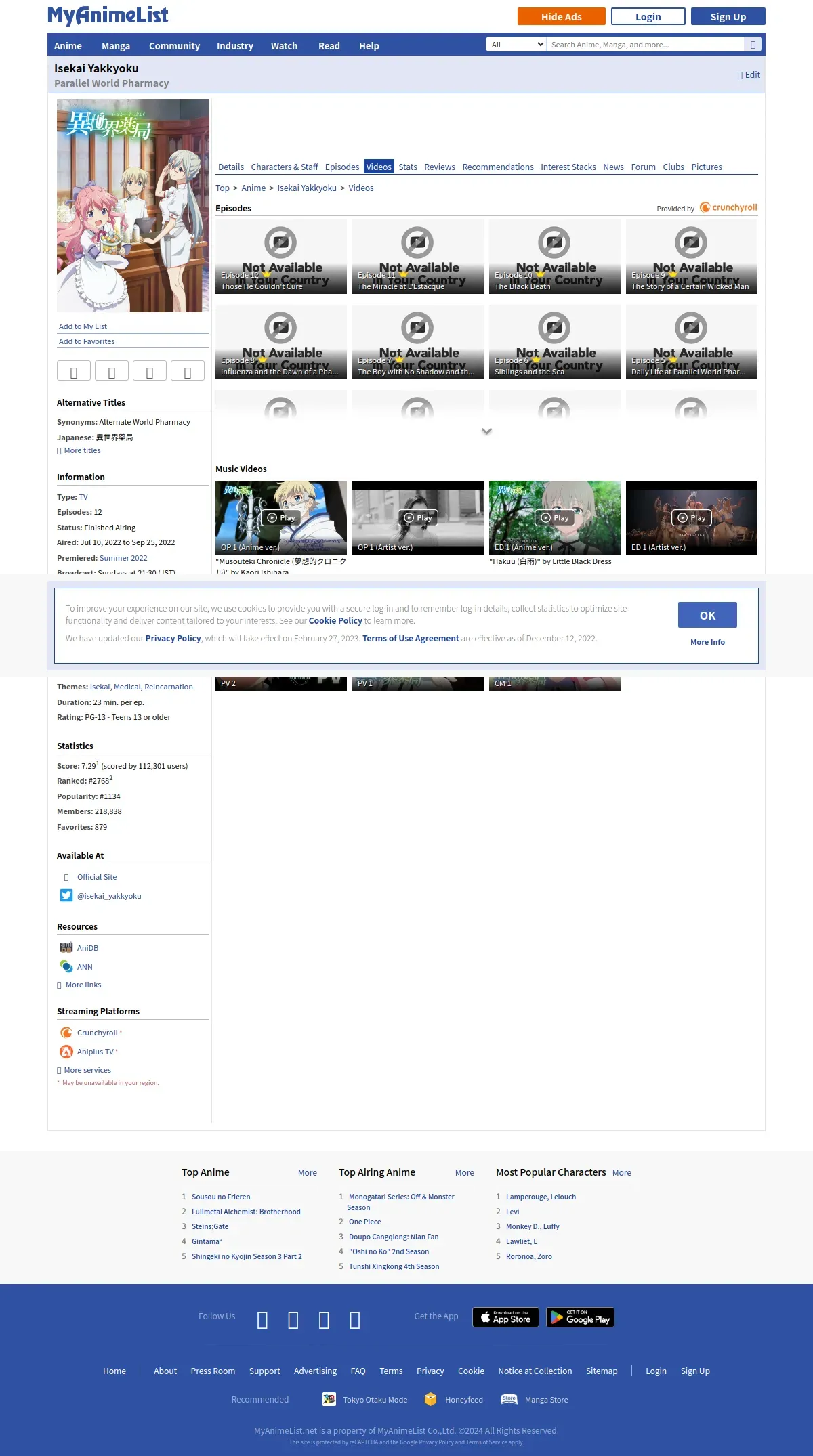Switch to the Characters & Staff tab
Image resolution: width=813 pixels, height=1456 pixels.
coord(285,167)
